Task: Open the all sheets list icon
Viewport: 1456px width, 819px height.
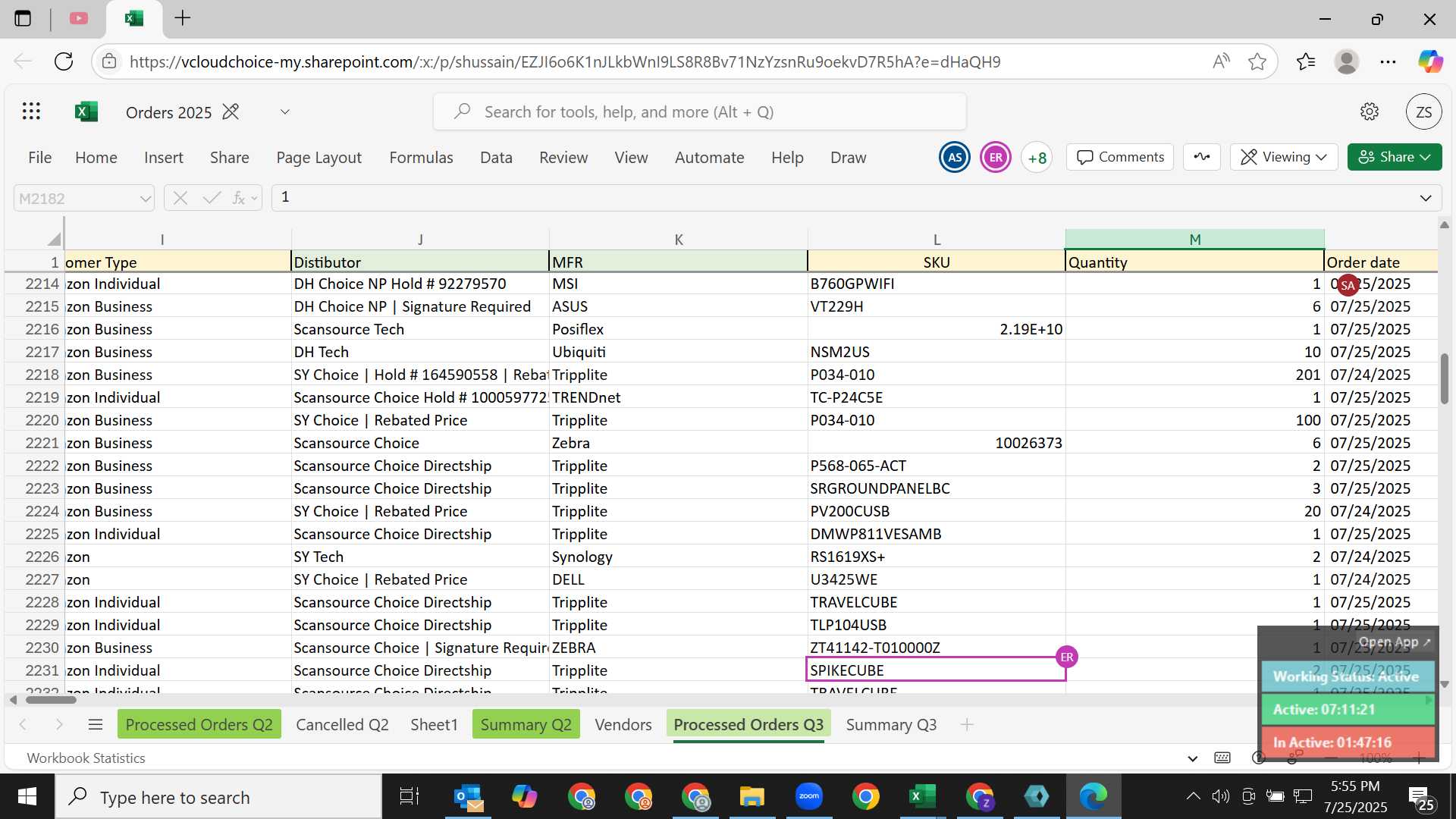Action: 96,725
